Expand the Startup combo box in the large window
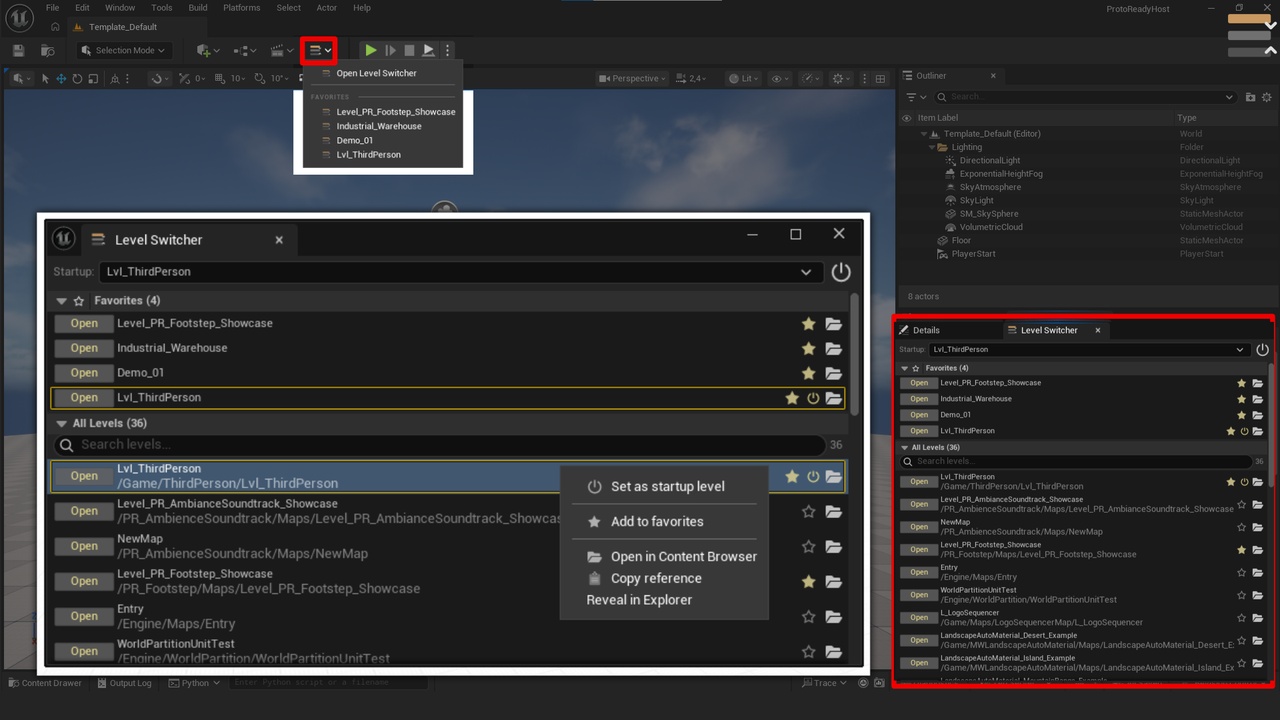Image resolution: width=1280 pixels, height=720 pixels. [461, 272]
